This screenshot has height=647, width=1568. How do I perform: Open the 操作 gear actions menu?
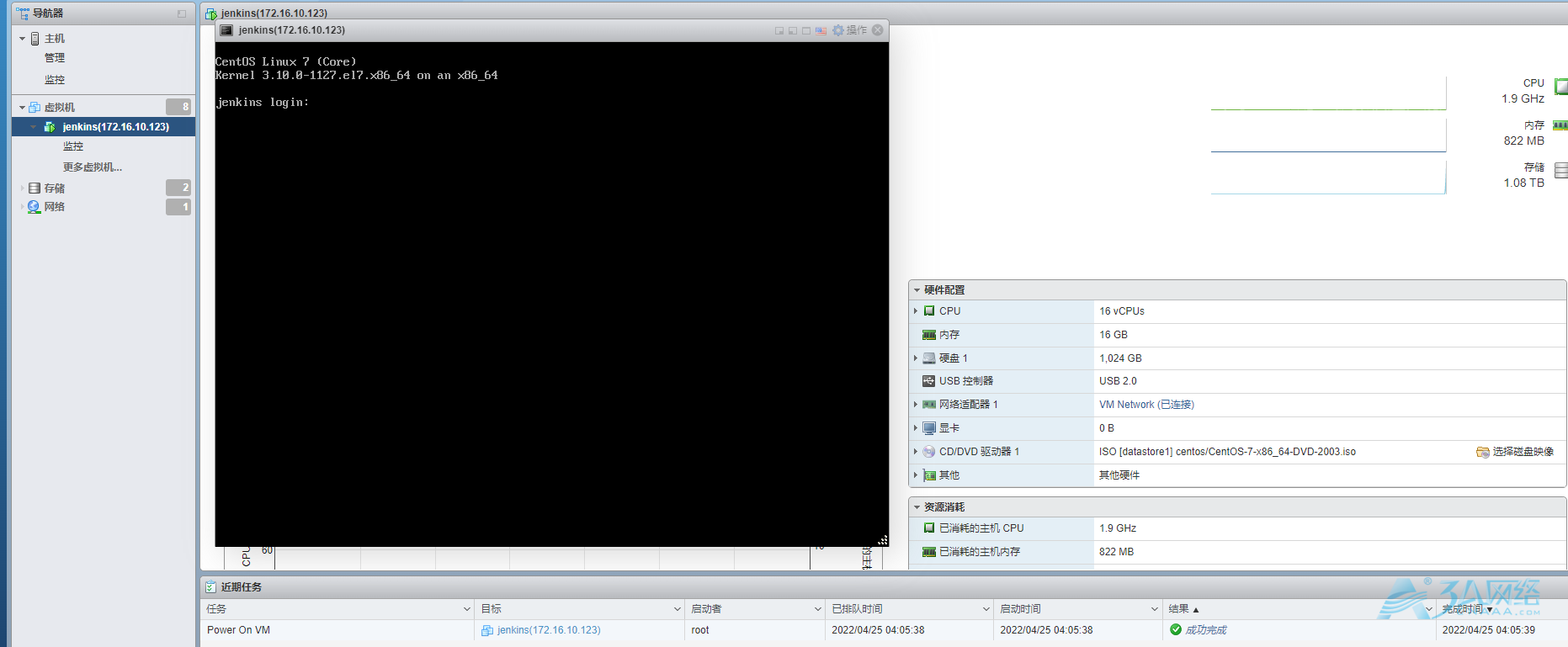tap(849, 30)
